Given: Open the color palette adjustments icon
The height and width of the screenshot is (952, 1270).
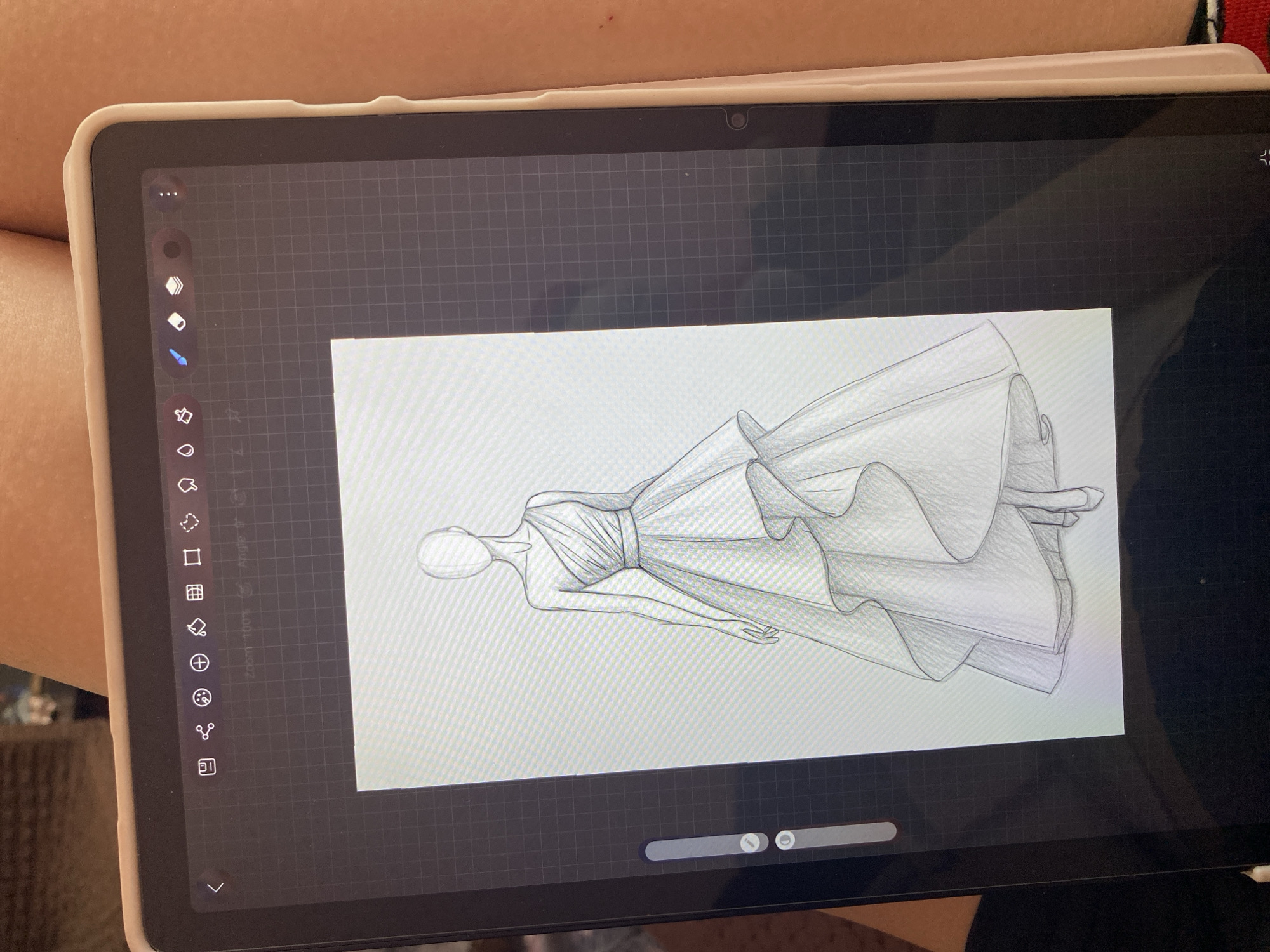Looking at the screenshot, I should [x=202, y=698].
